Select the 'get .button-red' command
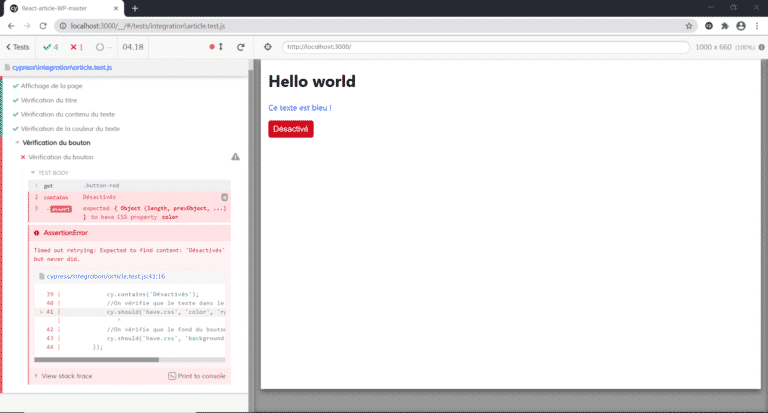Viewport: 768px width, 413px height. tap(129, 186)
